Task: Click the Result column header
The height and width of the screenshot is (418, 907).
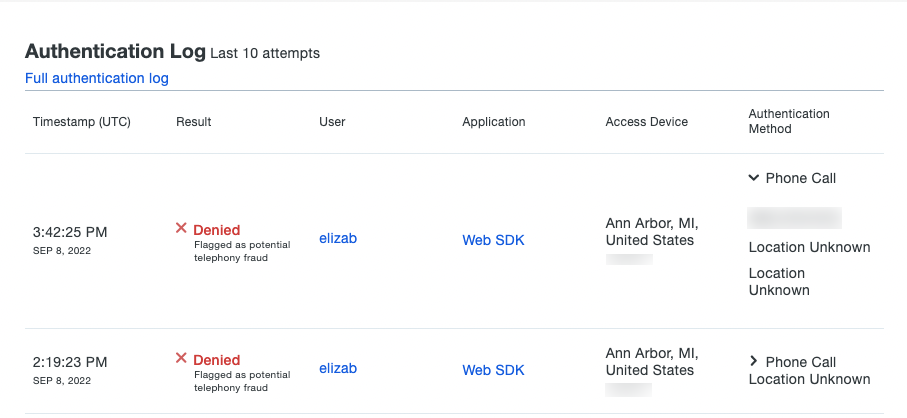Action: pos(193,122)
